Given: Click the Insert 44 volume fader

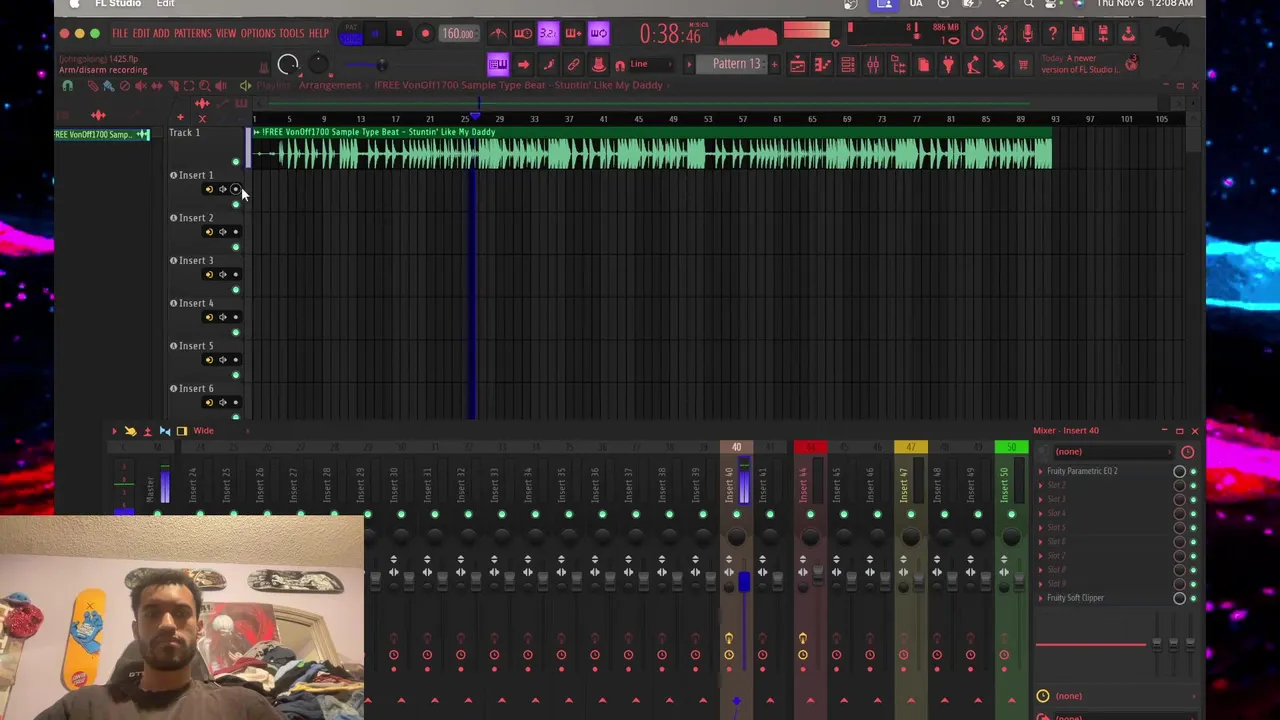Looking at the screenshot, I should pos(817,576).
